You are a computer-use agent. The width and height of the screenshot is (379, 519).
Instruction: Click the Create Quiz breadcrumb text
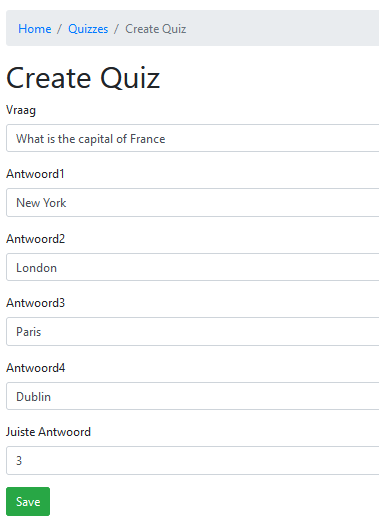(156, 29)
